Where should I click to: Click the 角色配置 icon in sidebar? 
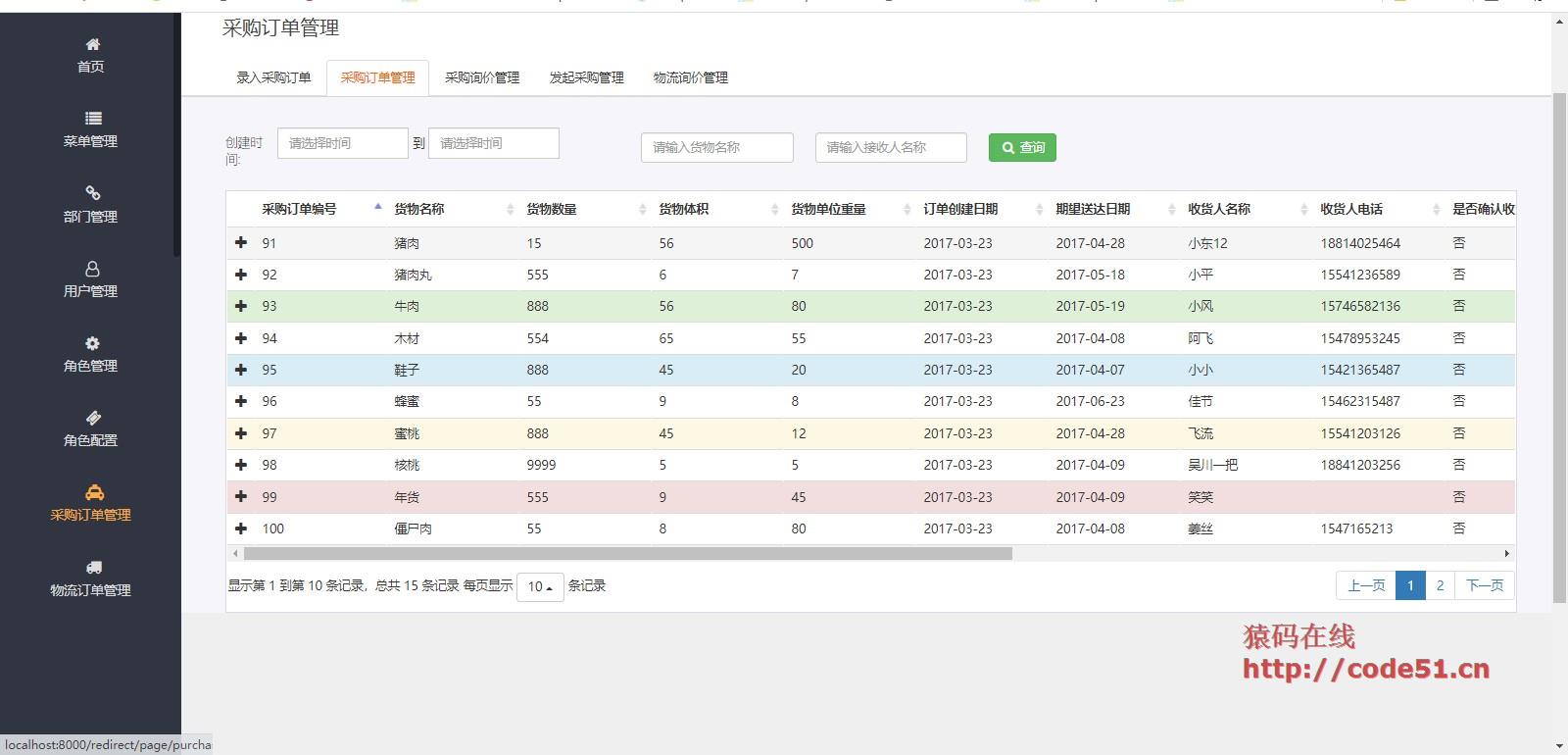click(92, 418)
